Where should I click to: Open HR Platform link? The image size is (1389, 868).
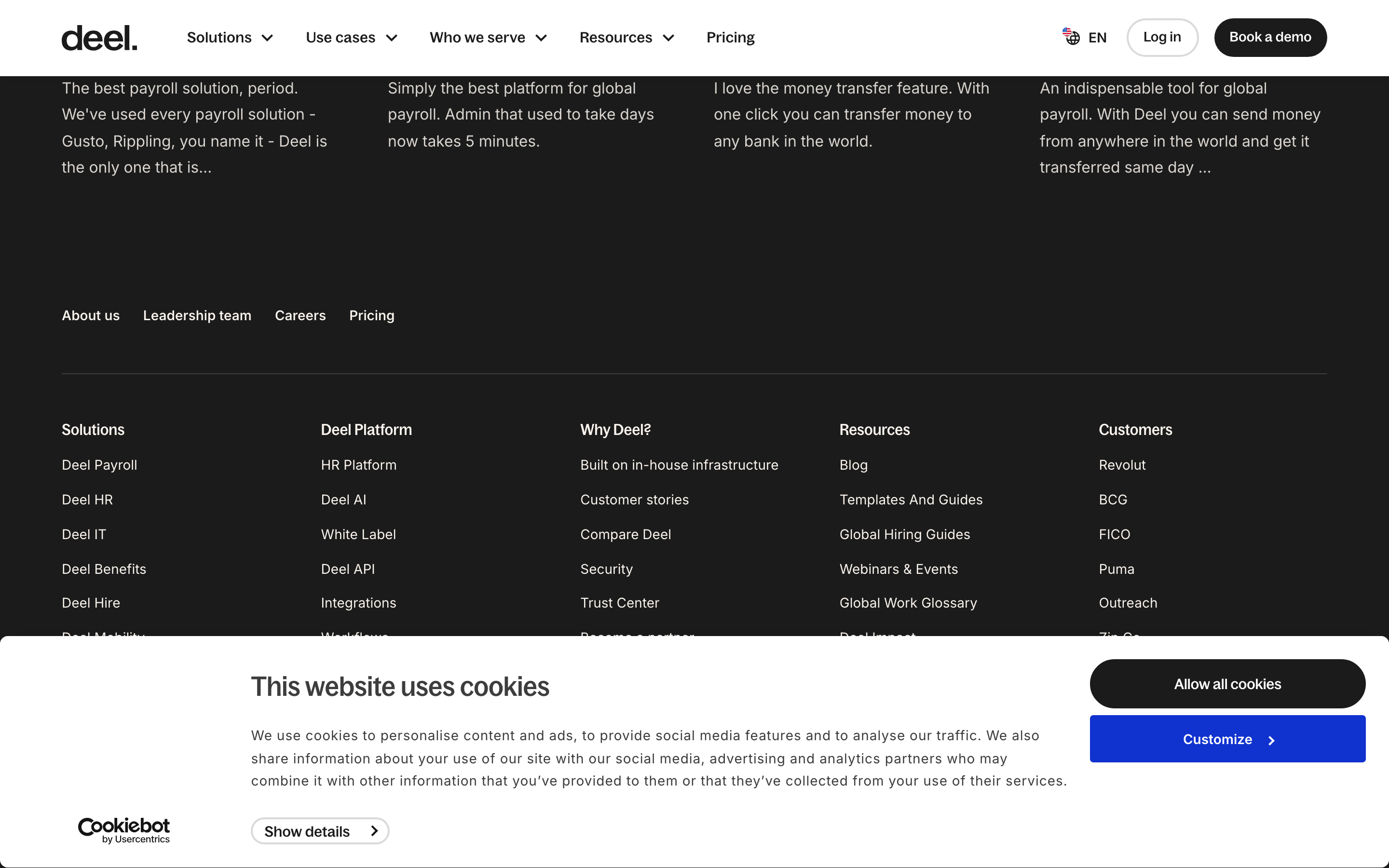point(359,465)
